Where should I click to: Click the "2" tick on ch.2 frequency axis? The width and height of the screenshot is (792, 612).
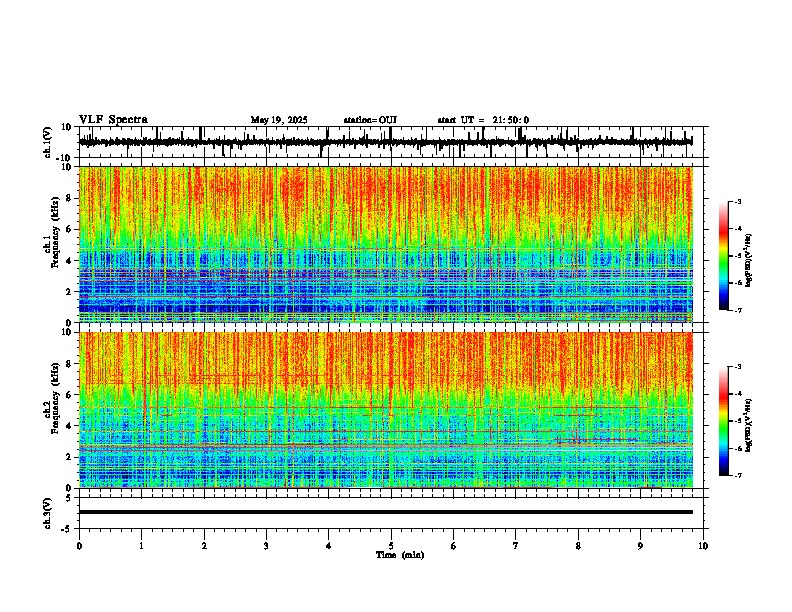71,457
